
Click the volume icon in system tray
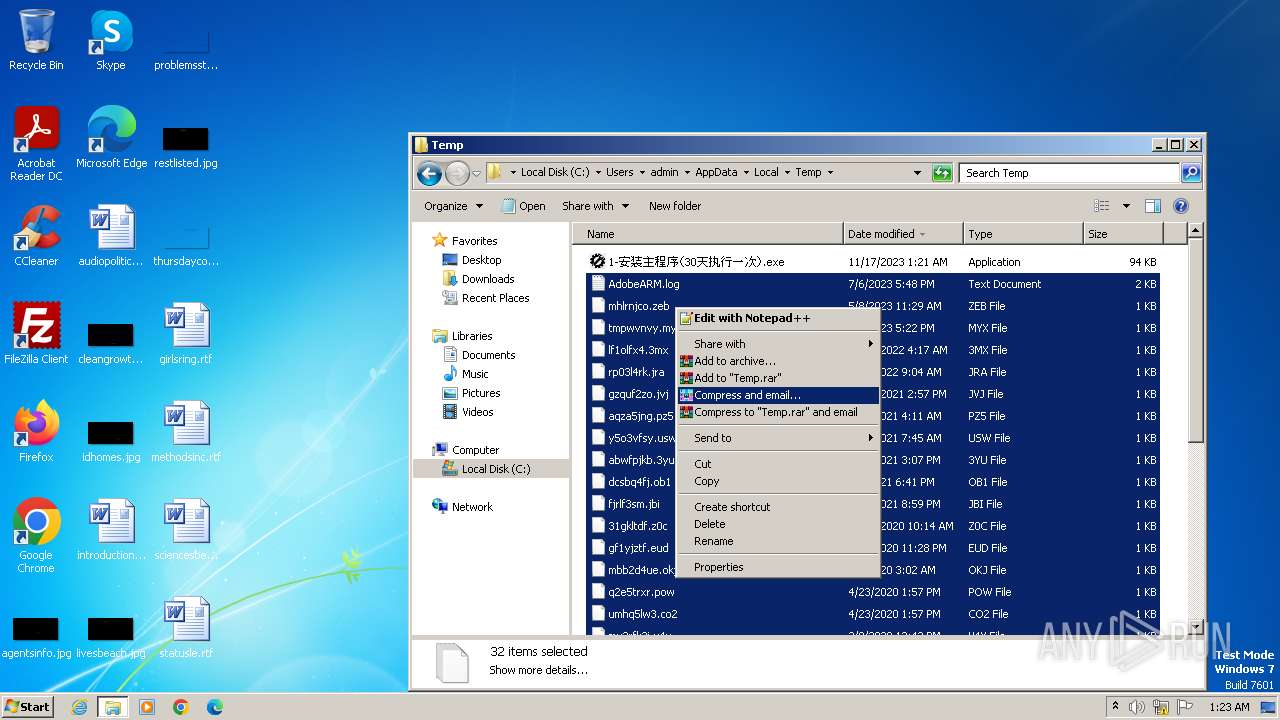pos(1137,707)
